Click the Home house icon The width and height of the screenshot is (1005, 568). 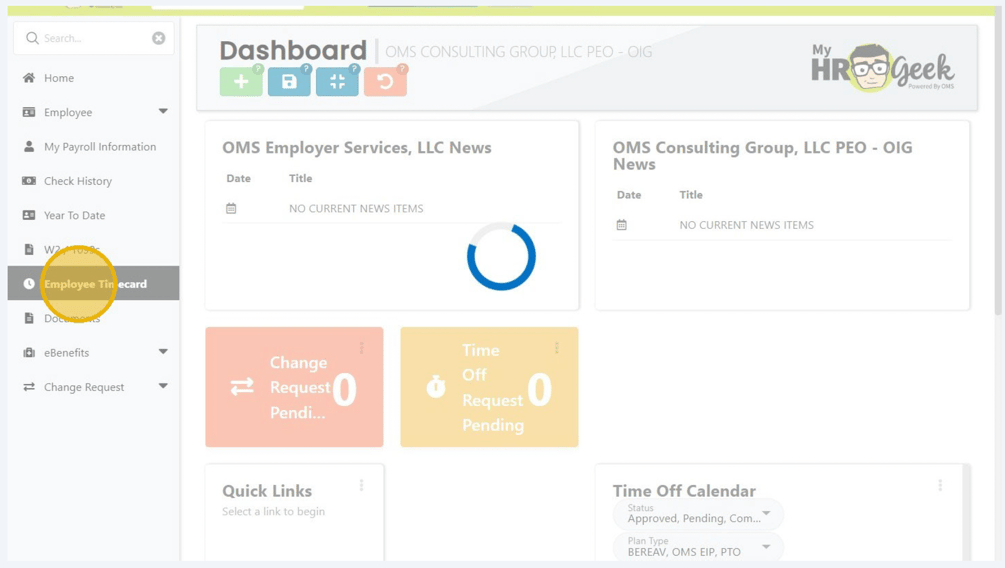pos(29,78)
